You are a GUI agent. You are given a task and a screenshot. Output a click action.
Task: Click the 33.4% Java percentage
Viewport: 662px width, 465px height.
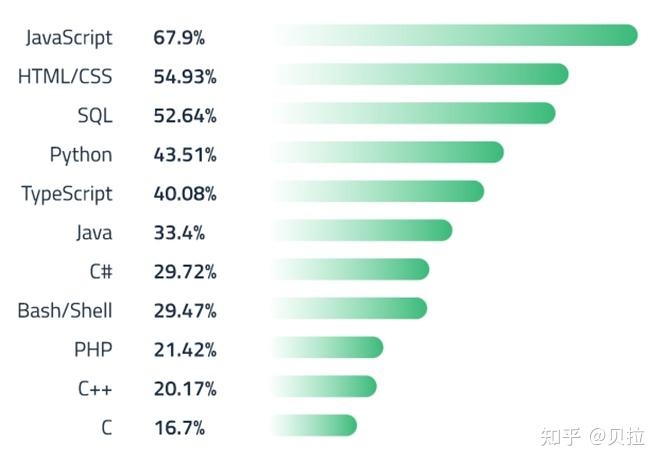tap(179, 233)
